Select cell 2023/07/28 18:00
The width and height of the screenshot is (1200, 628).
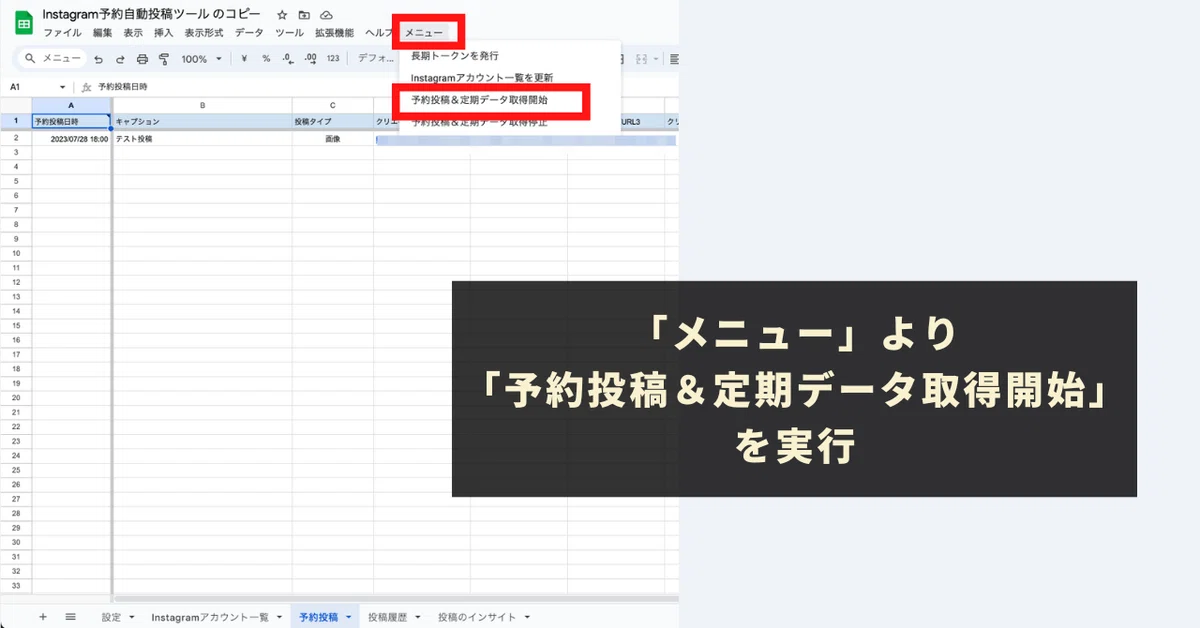tap(71, 139)
